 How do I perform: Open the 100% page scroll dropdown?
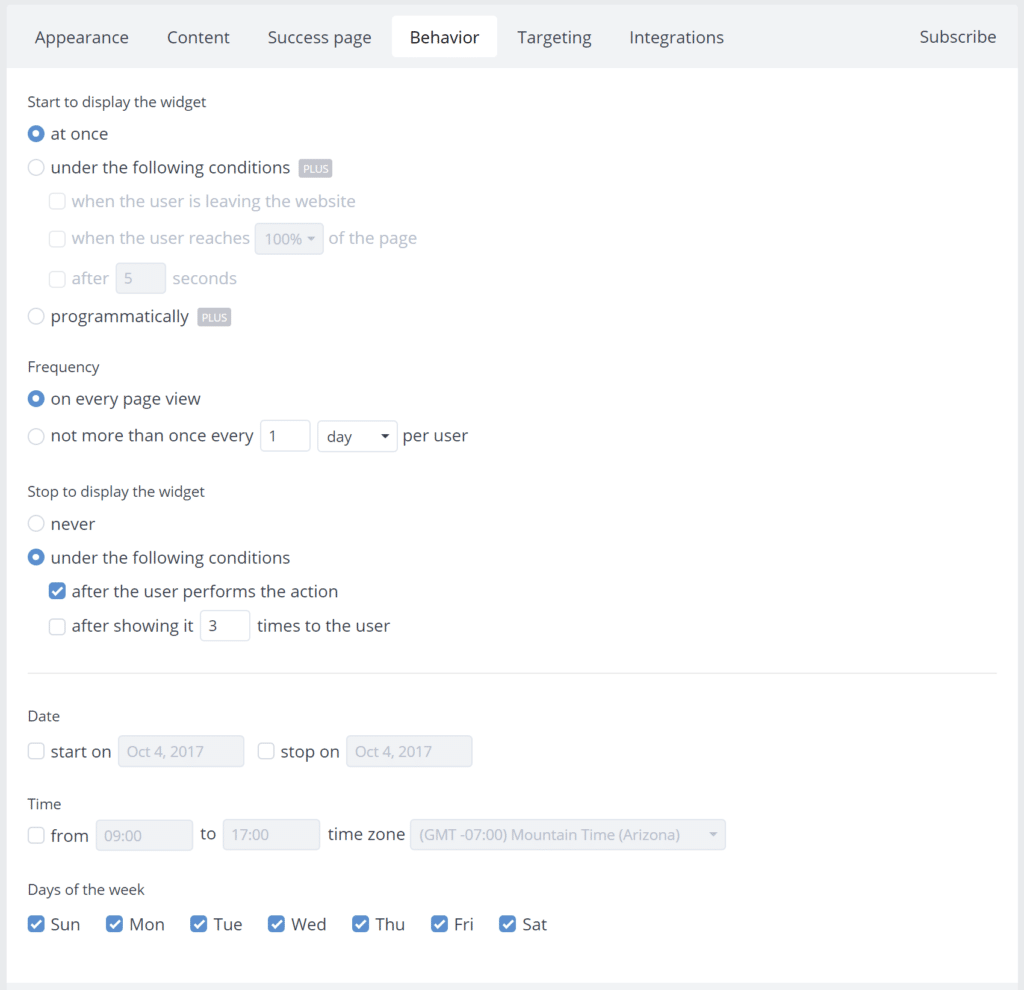[289, 238]
